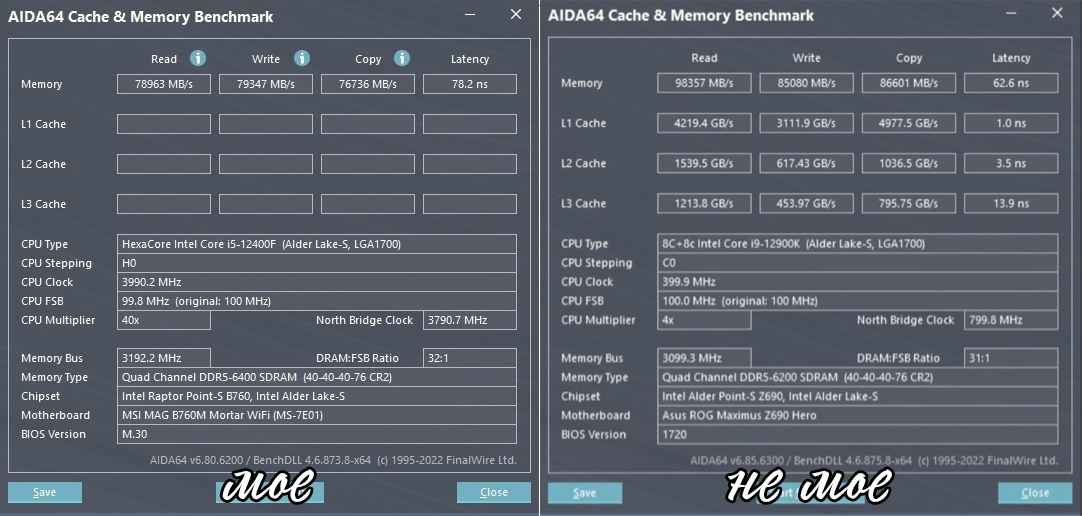Select memory copy value 86601 MB/s
The width and height of the screenshot is (1082, 516).
pos(909,83)
